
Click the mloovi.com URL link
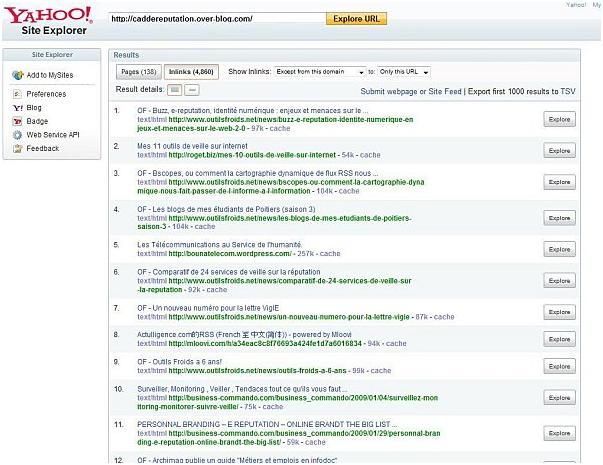pyautogui.click(x=265, y=343)
